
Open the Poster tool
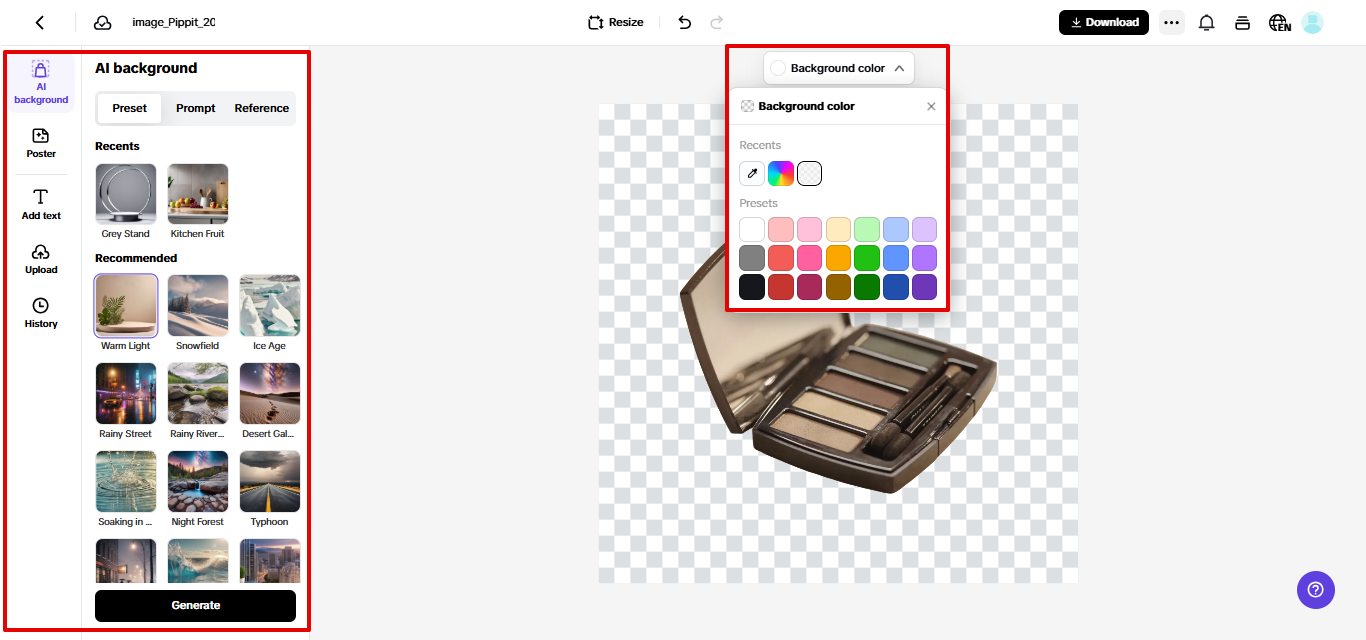click(40, 143)
